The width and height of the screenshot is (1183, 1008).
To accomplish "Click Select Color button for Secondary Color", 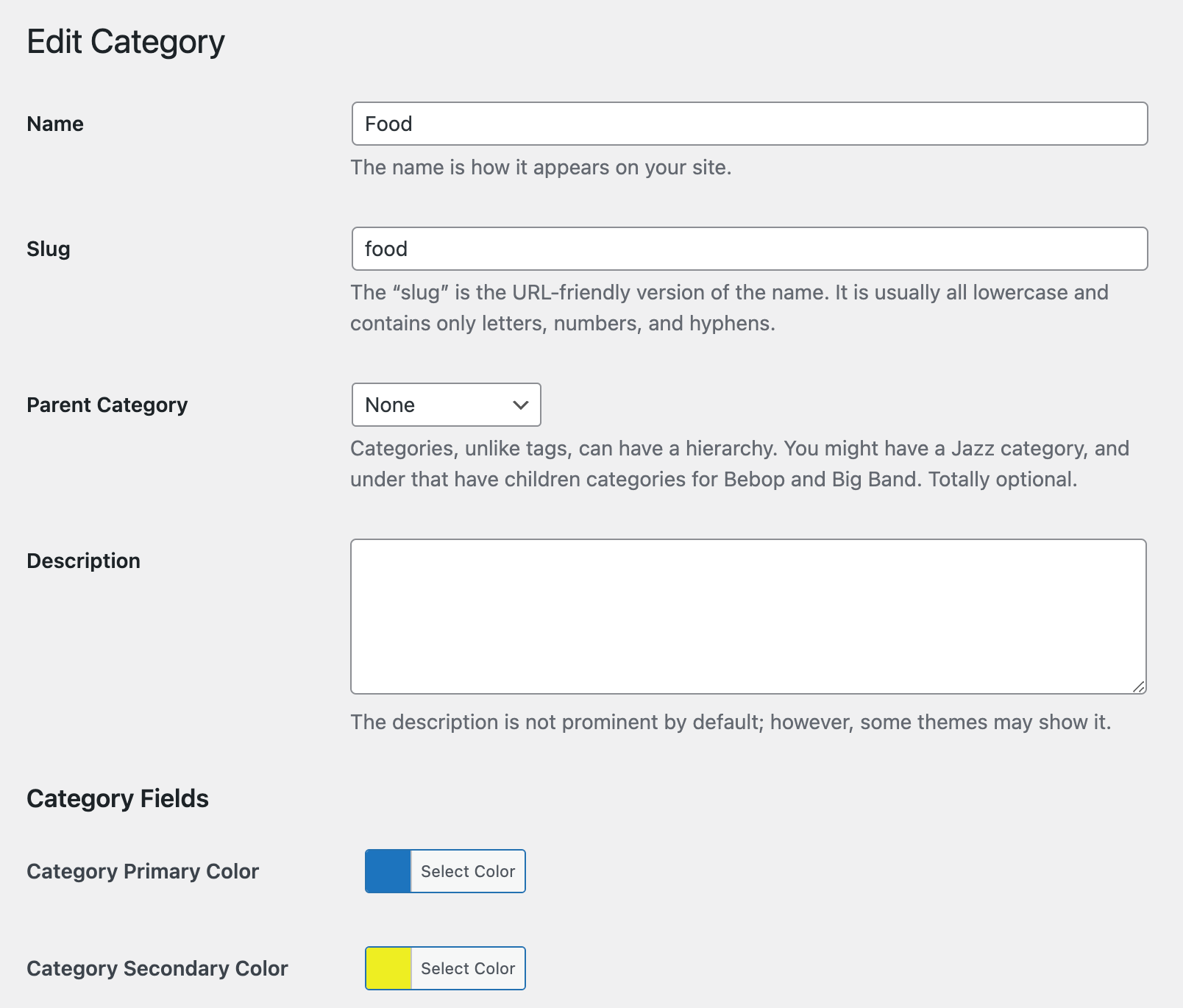I will (468, 968).
